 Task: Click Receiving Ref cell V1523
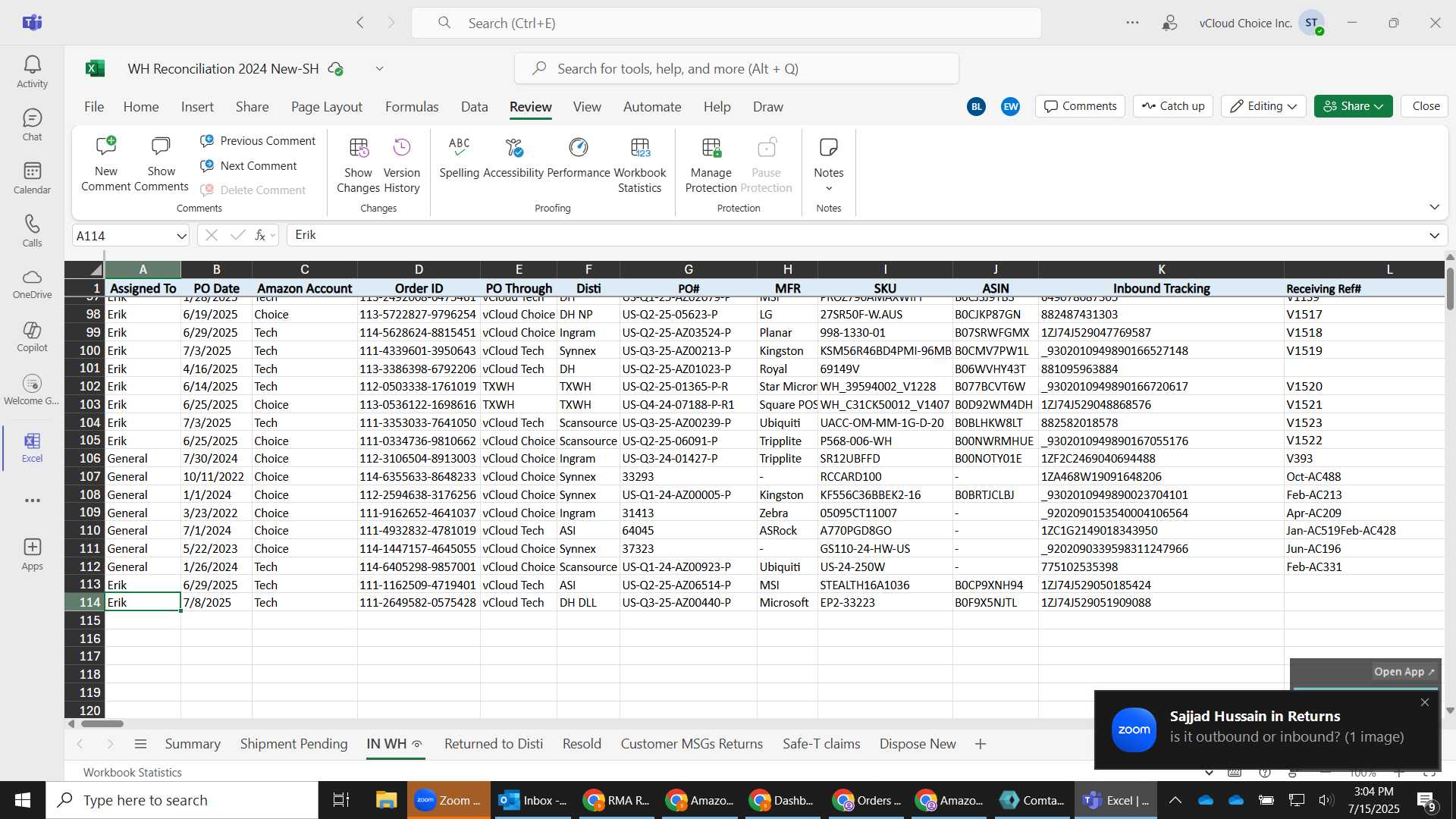(x=1363, y=422)
